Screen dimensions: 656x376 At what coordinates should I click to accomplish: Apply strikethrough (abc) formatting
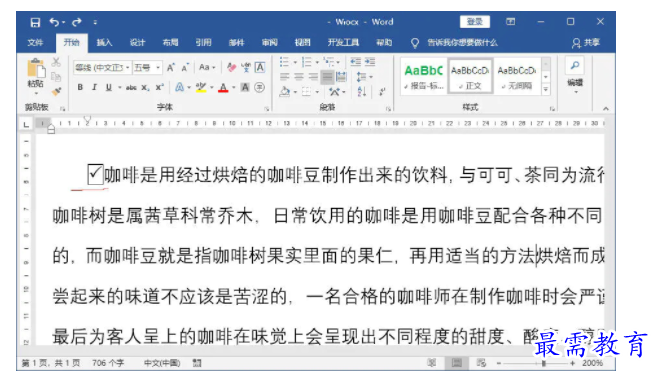coord(131,87)
